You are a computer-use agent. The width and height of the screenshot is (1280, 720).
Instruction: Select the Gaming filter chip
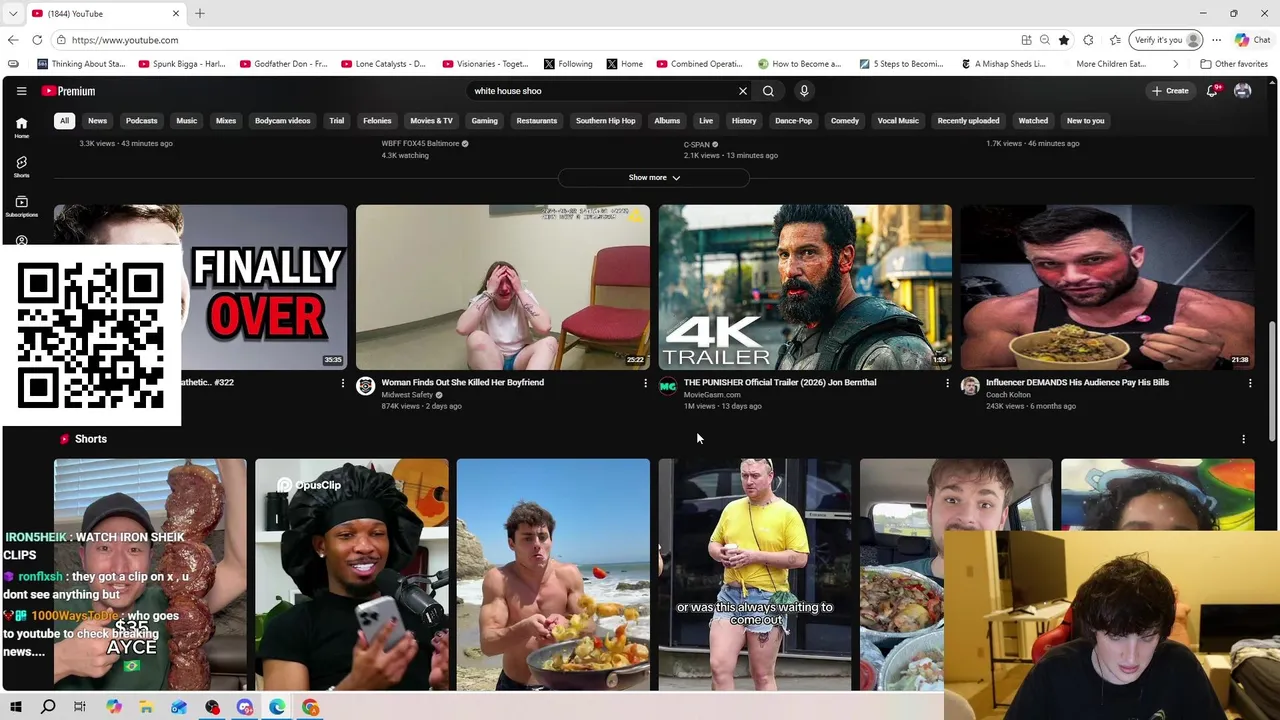pos(485,121)
